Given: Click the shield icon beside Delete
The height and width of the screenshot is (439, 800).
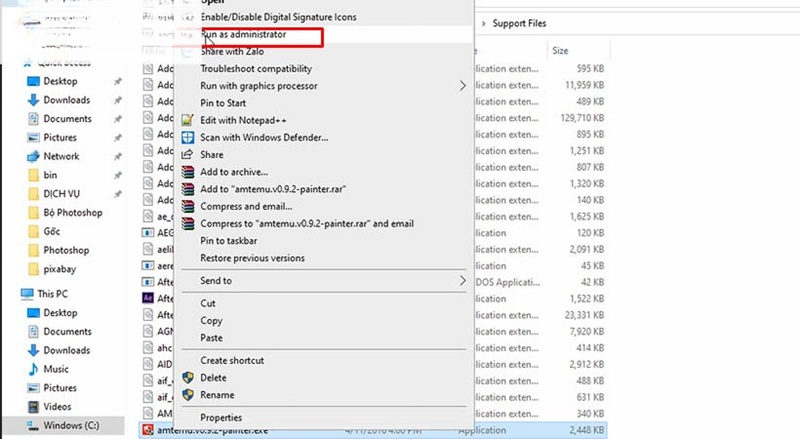Looking at the screenshot, I should pos(188,378).
